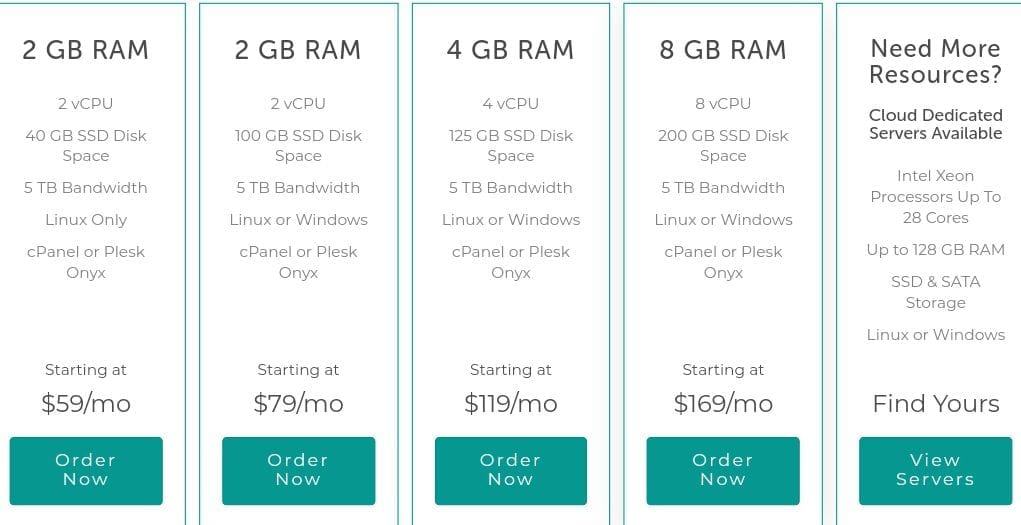
Task: Select the 8 GB RAM heading
Action: pos(723,50)
